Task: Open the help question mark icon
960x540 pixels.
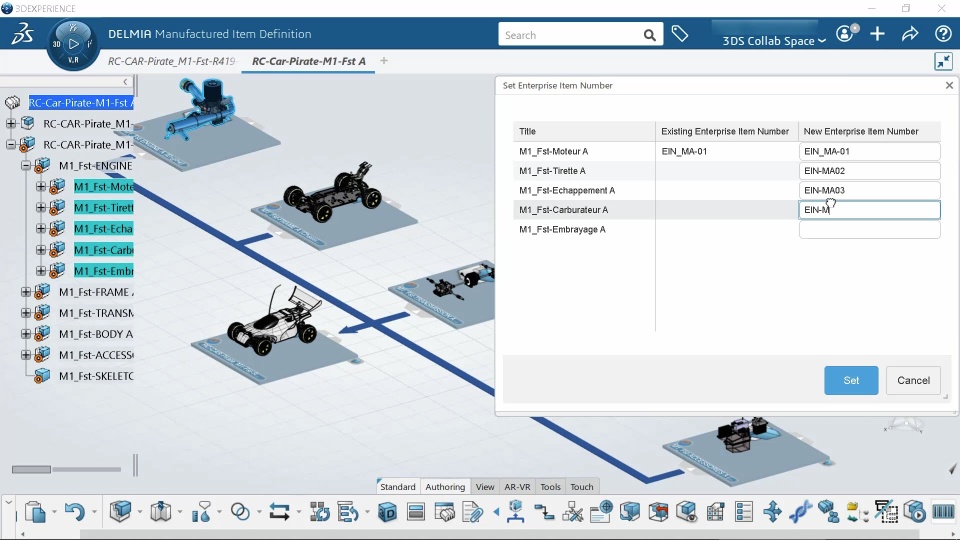Action: [x=943, y=34]
